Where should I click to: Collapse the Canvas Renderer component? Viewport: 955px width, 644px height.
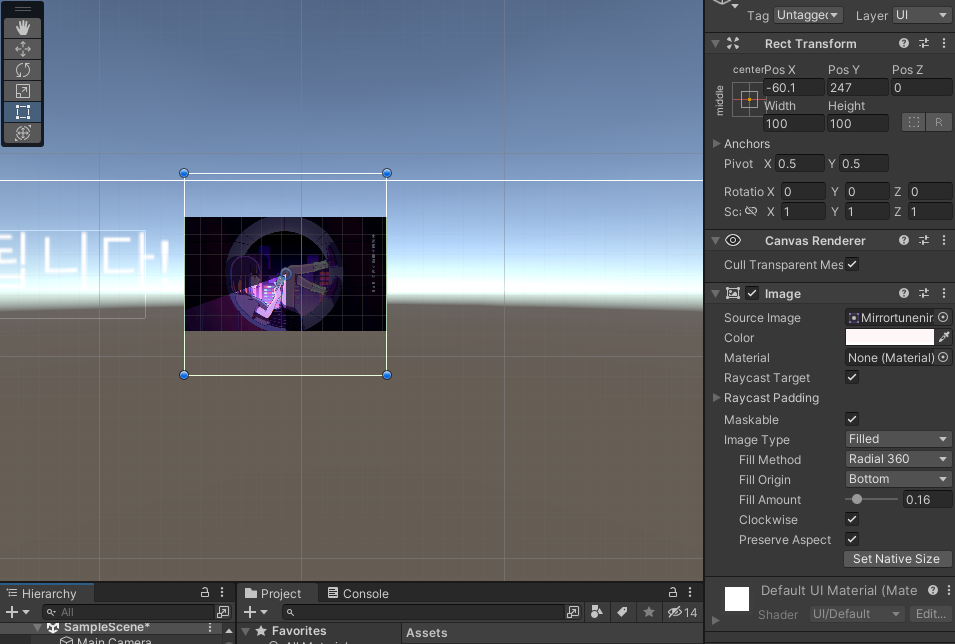[x=716, y=241]
